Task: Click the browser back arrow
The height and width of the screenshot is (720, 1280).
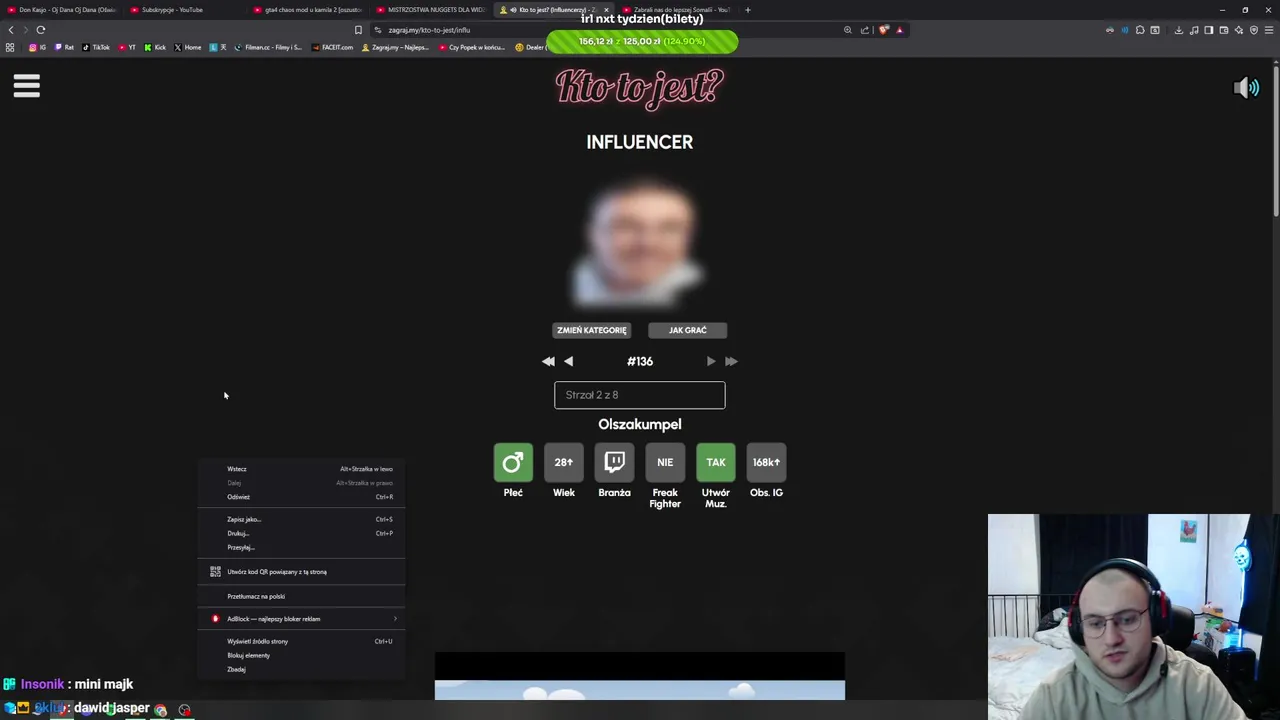Action: point(11,30)
